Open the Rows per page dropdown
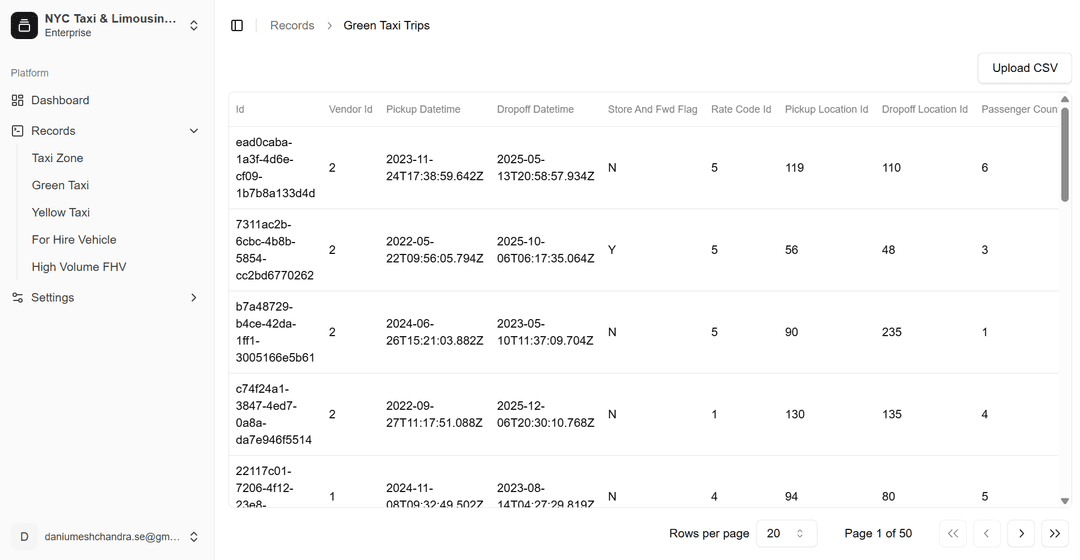Image resolution: width=1080 pixels, height=560 pixels. pos(786,534)
